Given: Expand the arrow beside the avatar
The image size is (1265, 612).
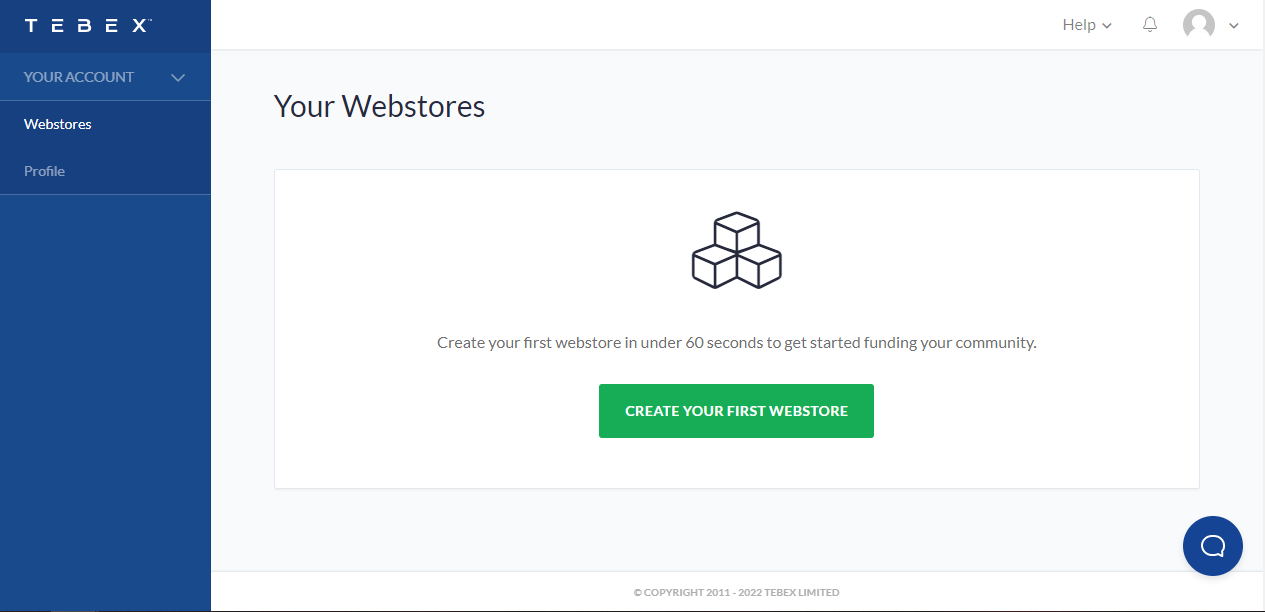Looking at the screenshot, I should tap(1233, 26).
